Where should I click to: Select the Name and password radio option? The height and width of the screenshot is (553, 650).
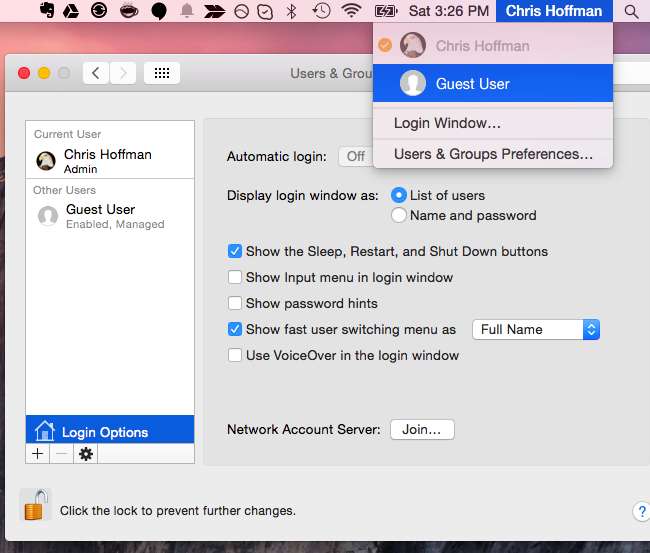(399, 215)
